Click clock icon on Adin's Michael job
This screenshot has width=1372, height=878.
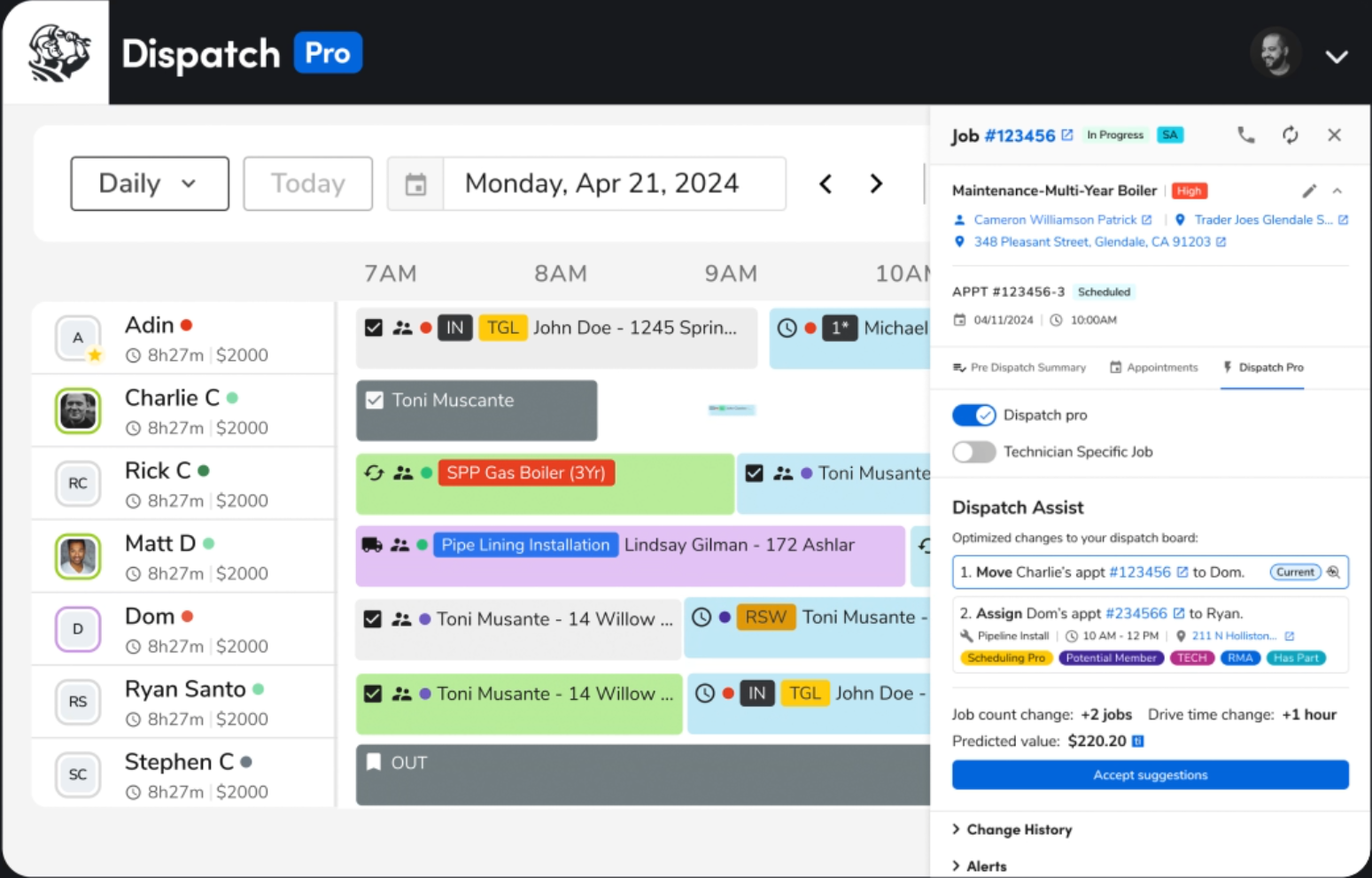[x=787, y=328]
